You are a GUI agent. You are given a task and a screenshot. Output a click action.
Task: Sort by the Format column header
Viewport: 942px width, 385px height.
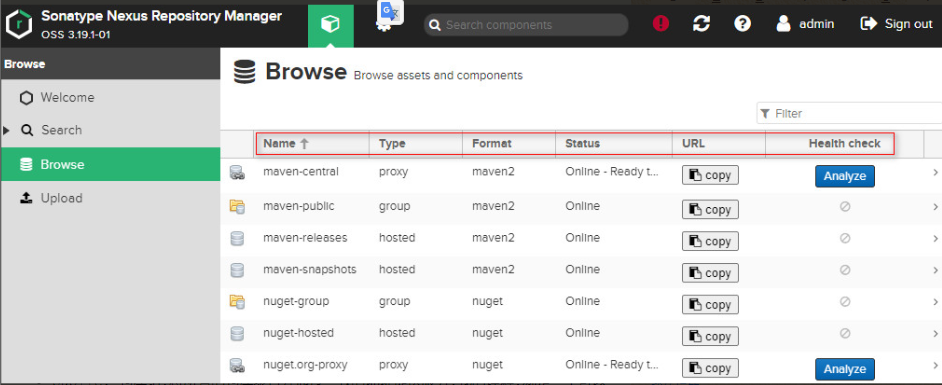click(x=509, y=144)
